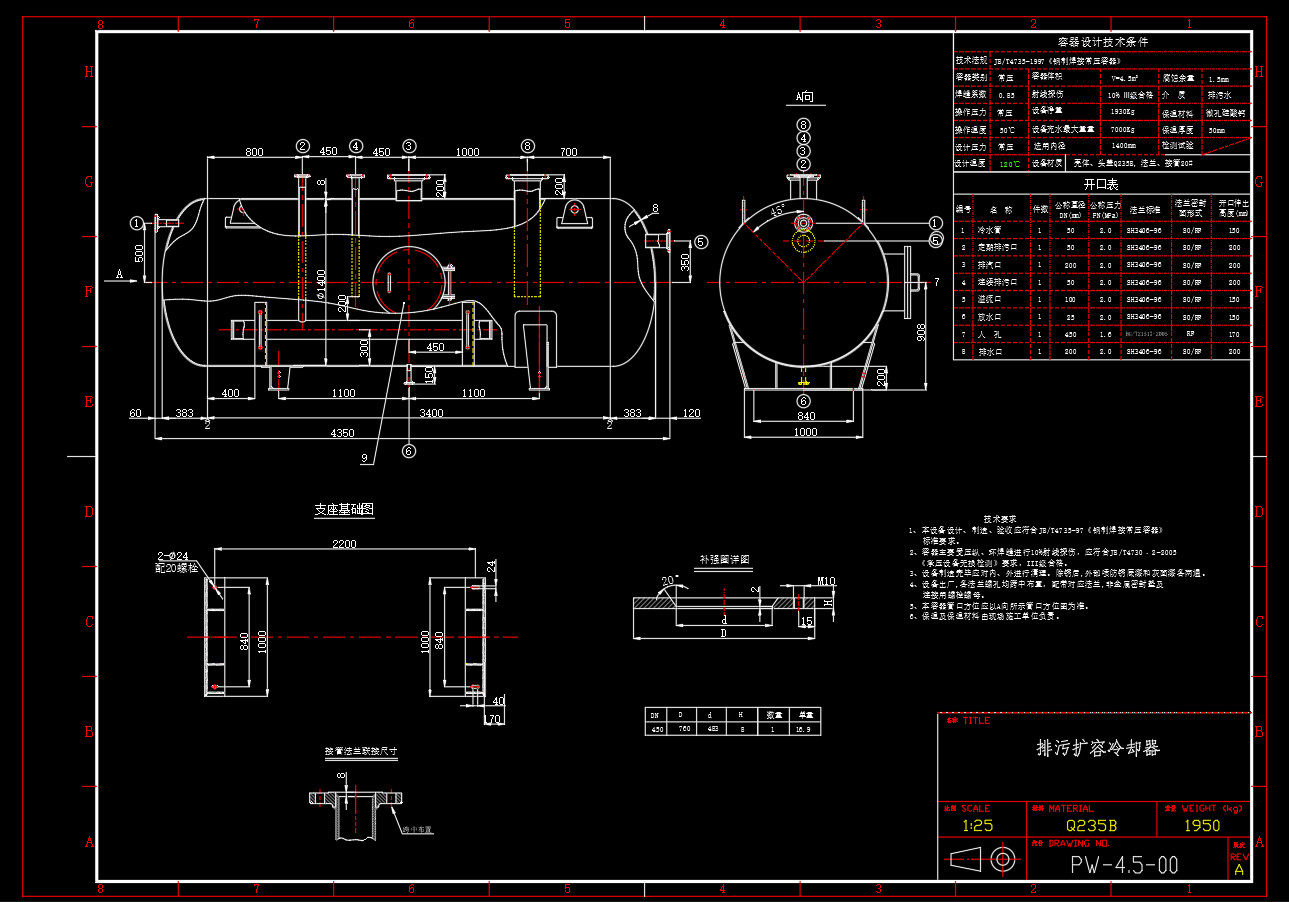This screenshot has width=1289, height=902.
Task: Select nozzle row name 排水口
Action: point(988,352)
